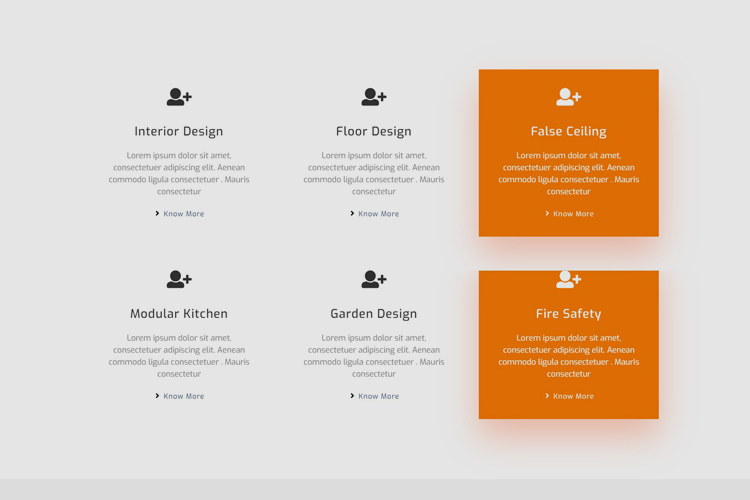The height and width of the screenshot is (500, 750).
Task: Open Know More under Modular Kitchen
Action: [183, 396]
